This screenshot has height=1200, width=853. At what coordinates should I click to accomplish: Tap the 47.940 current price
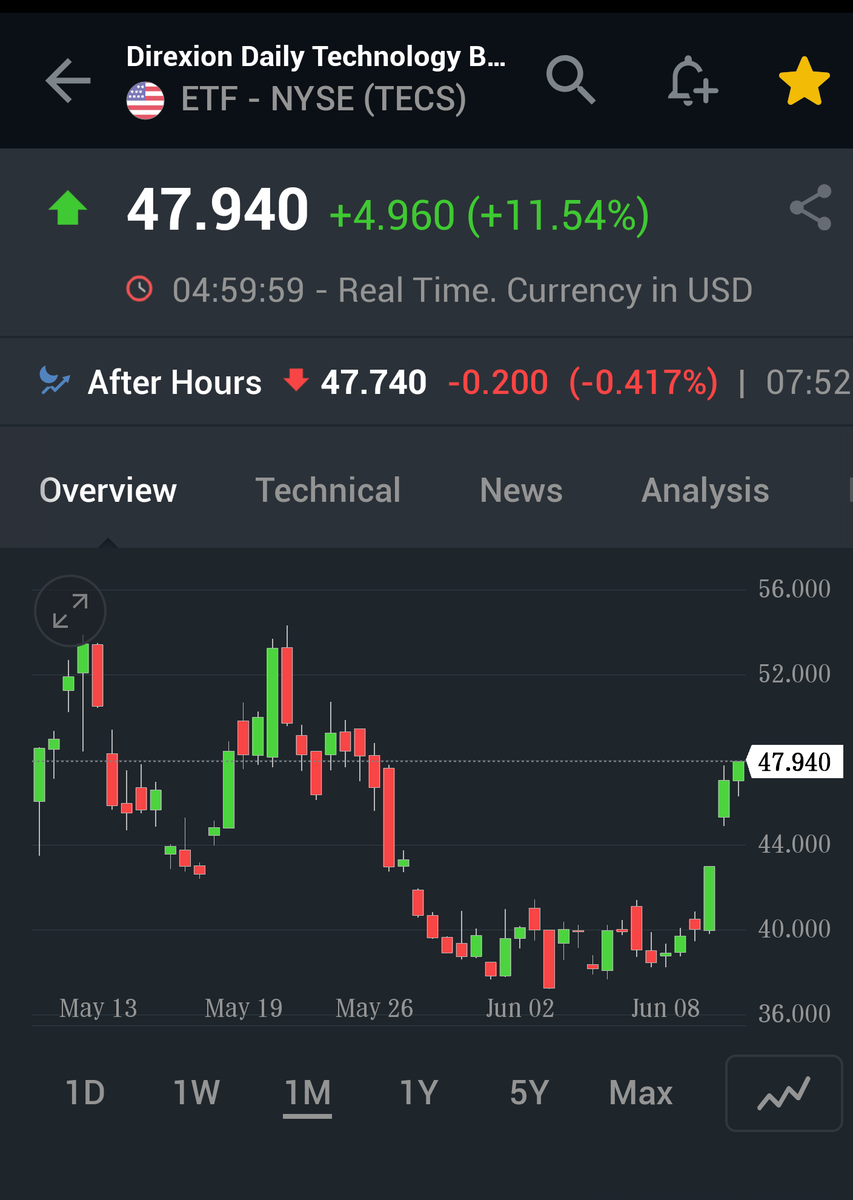(217, 210)
